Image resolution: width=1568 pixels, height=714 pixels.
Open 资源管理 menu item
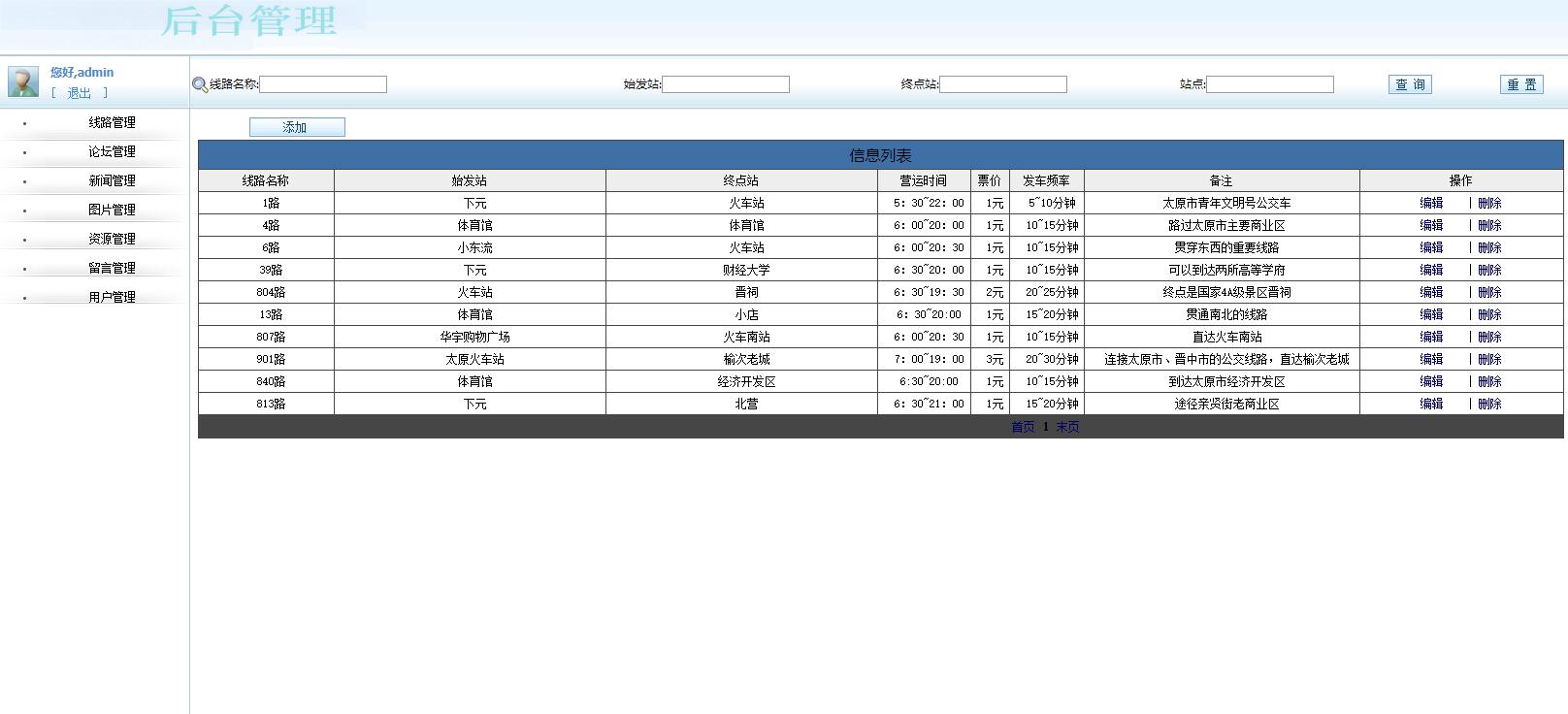click(112, 239)
